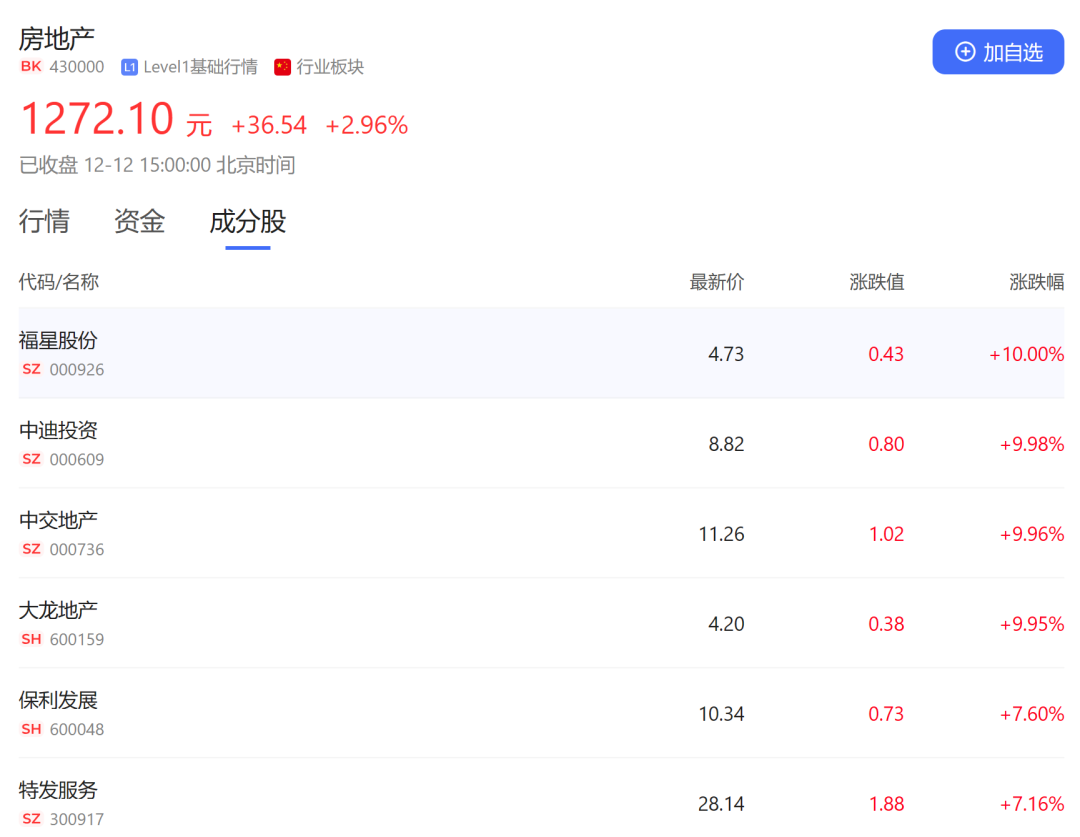The width and height of the screenshot is (1080, 837).
Task: Click the stock code 000609
Action: [76, 459]
